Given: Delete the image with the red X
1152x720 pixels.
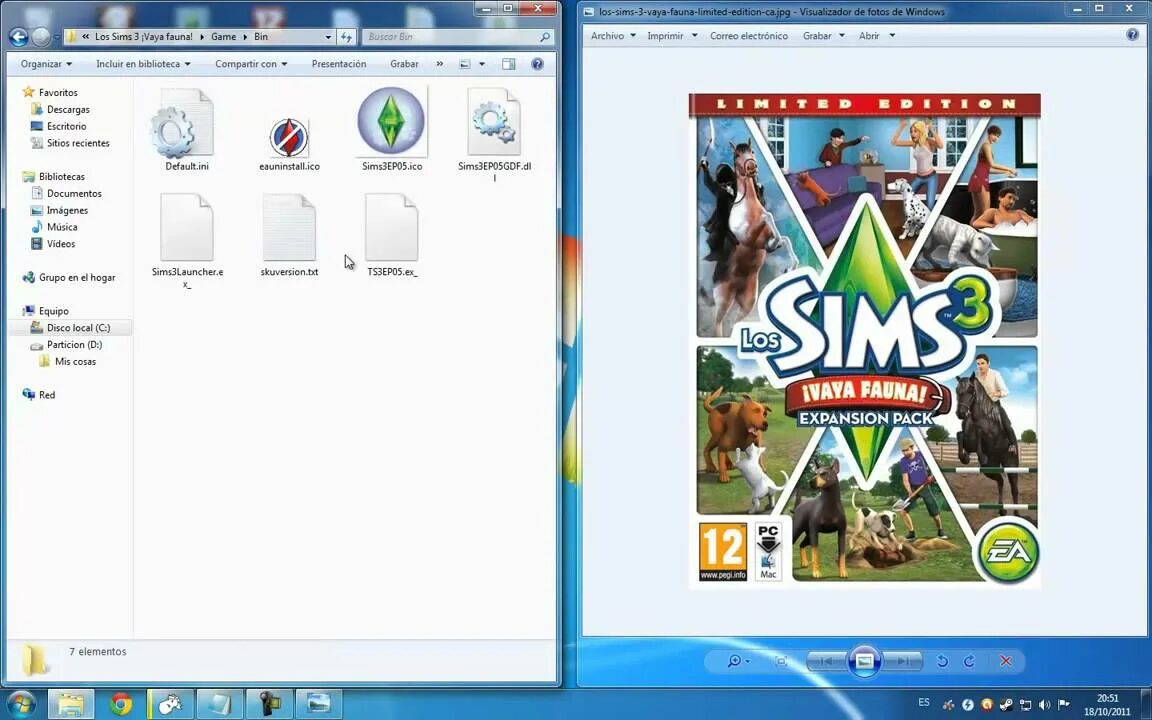Looking at the screenshot, I should 1006,661.
